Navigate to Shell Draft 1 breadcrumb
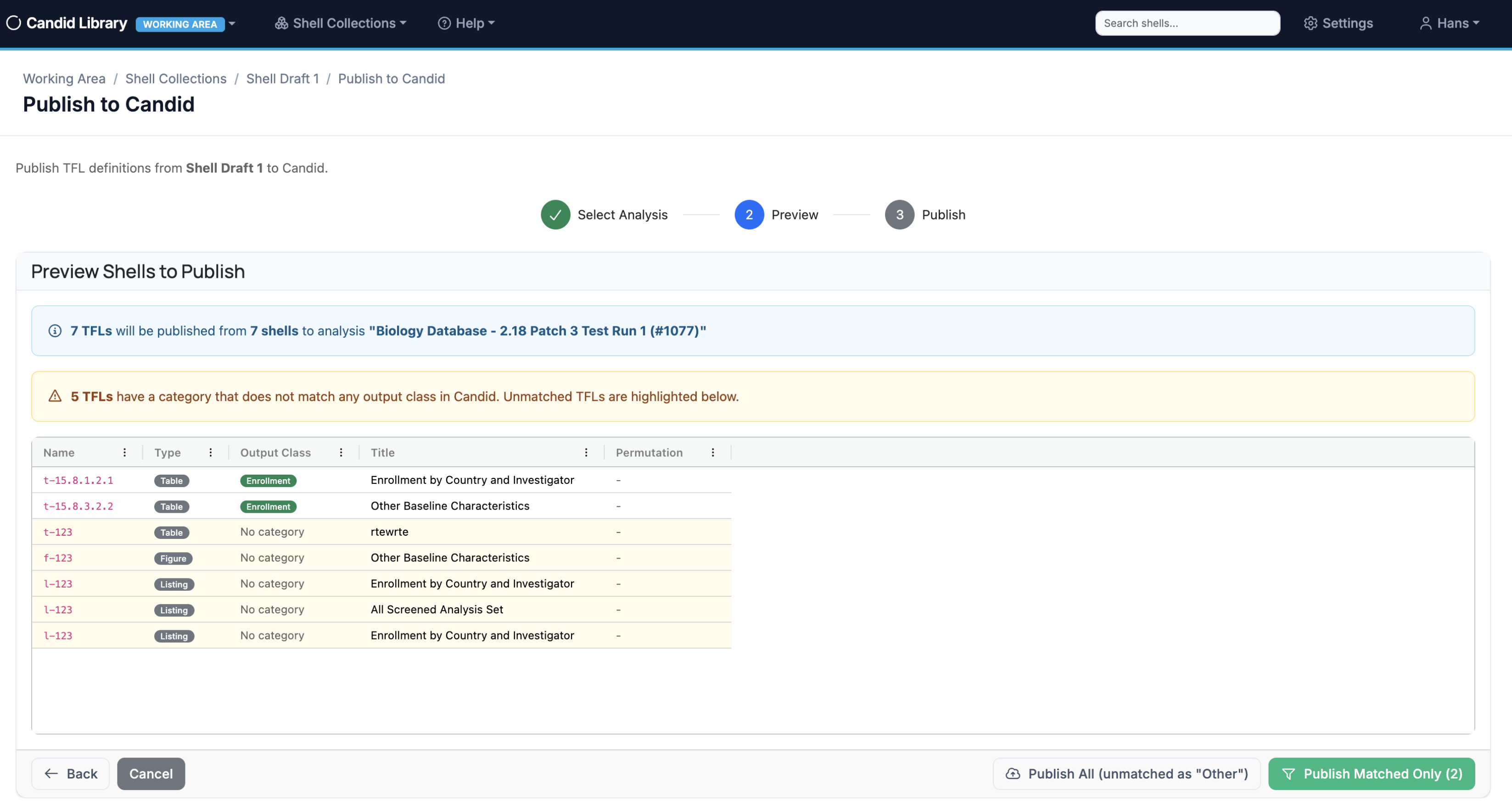The image size is (1512, 801). (x=282, y=78)
